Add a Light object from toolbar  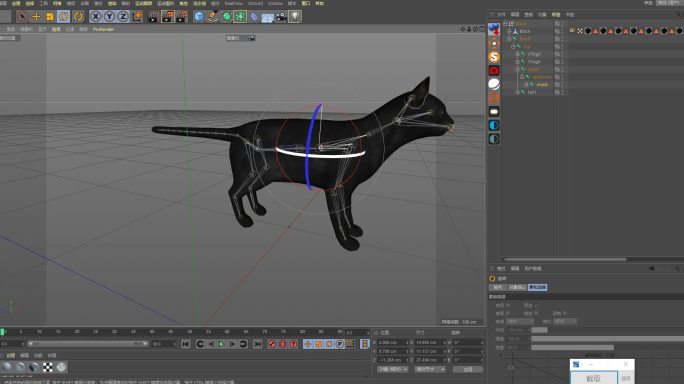click(295, 17)
